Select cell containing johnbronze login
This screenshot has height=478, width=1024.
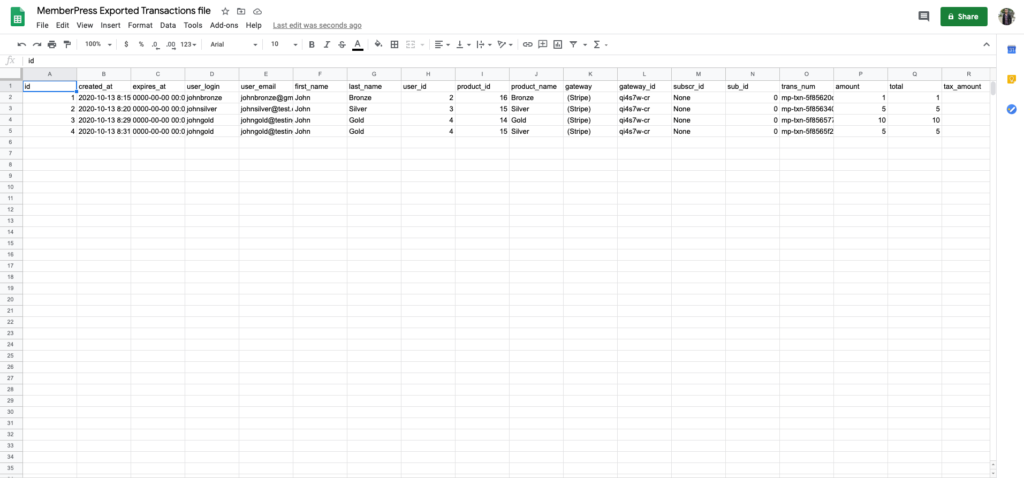pyautogui.click(x=211, y=98)
